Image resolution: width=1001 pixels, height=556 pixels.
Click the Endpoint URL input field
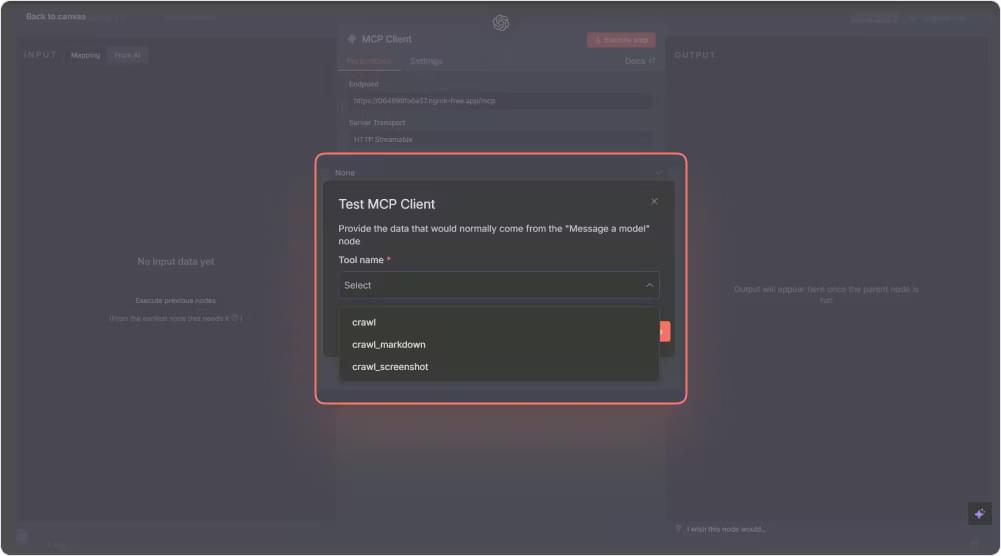(500, 101)
